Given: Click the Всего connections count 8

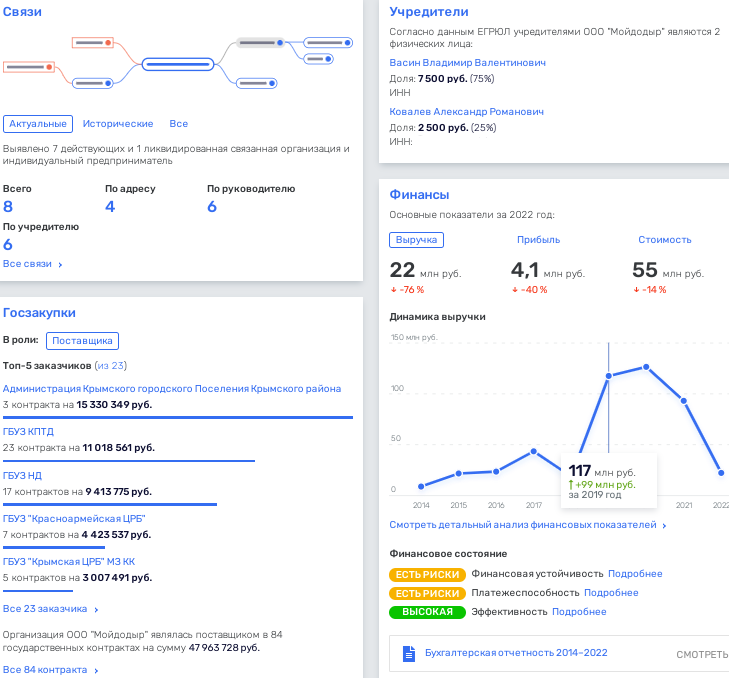Looking at the screenshot, I should pos(8,206).
